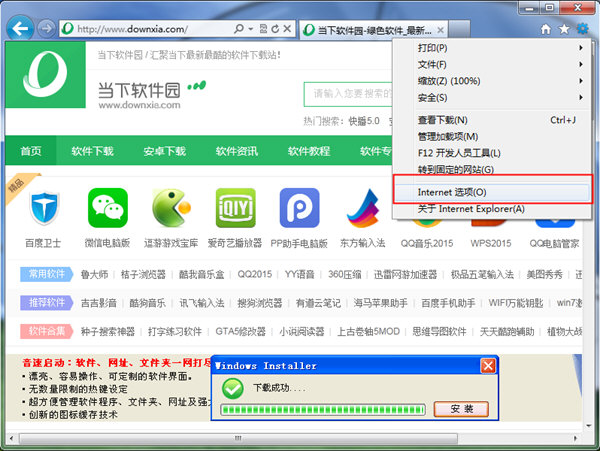Open the Home page icon
Viewport: 600px width, 451px height.
click(546, 29)
